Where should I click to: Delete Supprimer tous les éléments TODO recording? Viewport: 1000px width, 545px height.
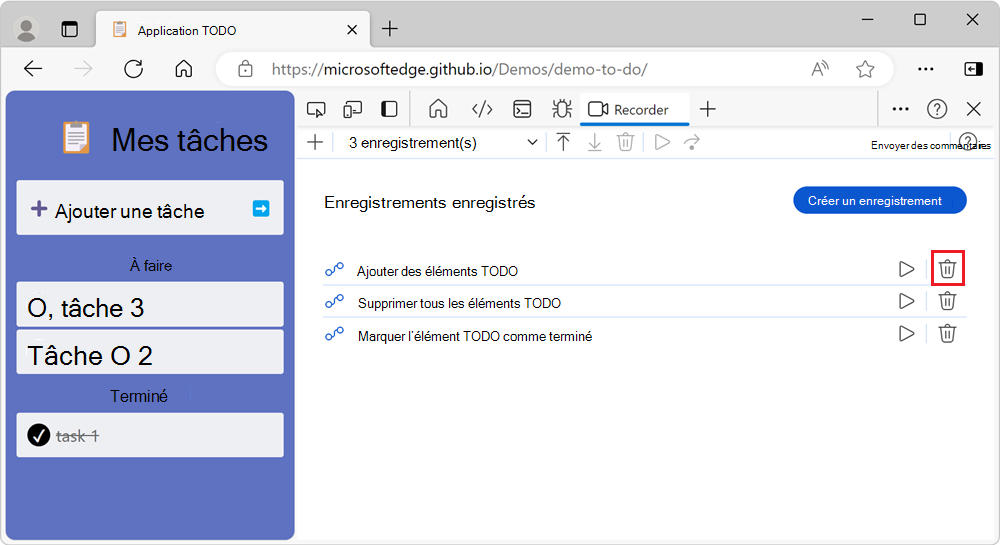[948, 301]
